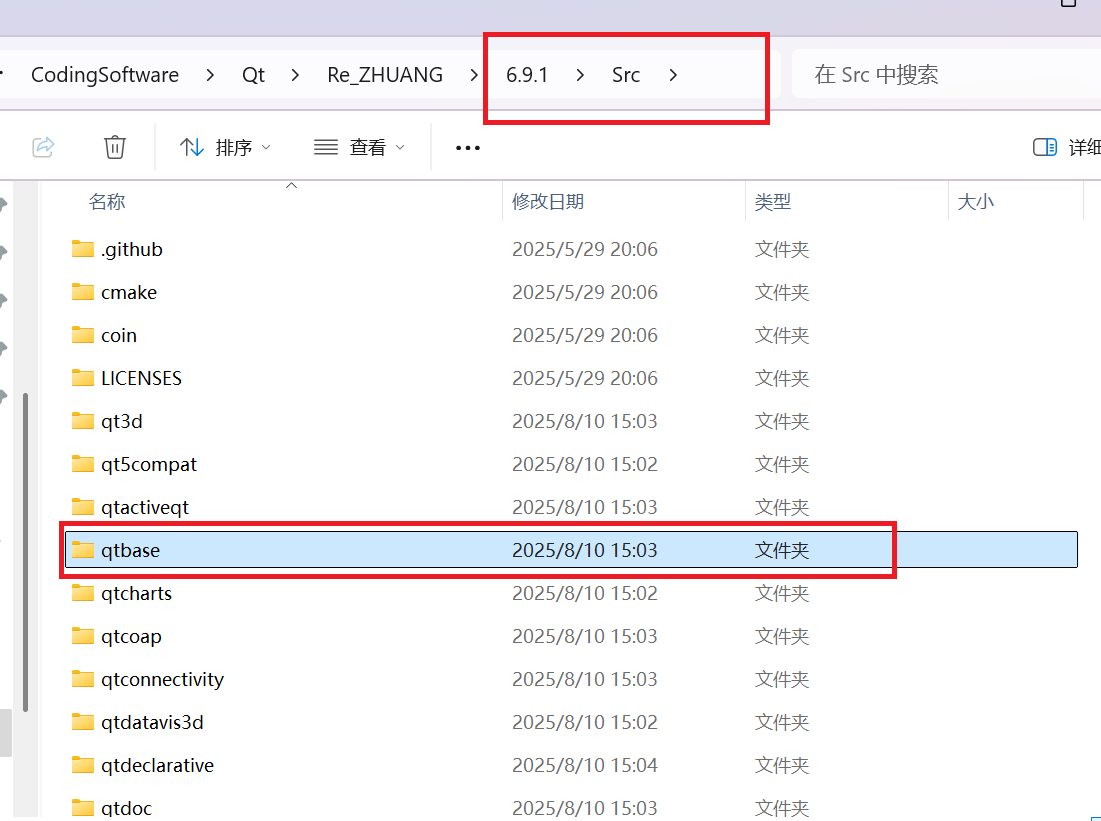Select the qtactiveqt folder icon
The image size is (1101, 821).
click(x=83, y=506)
